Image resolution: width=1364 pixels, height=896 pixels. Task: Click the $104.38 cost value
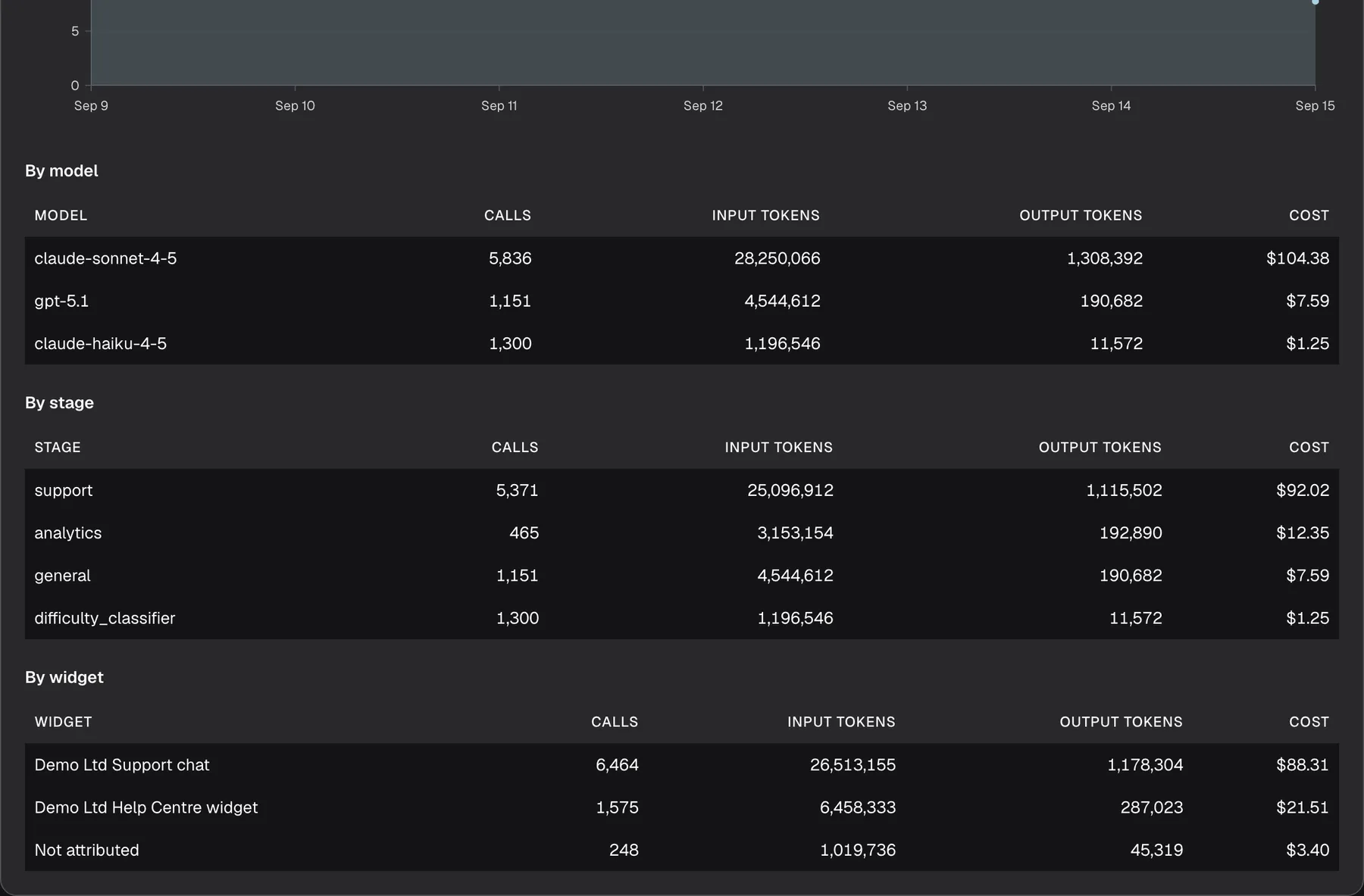coord(1297,258)
